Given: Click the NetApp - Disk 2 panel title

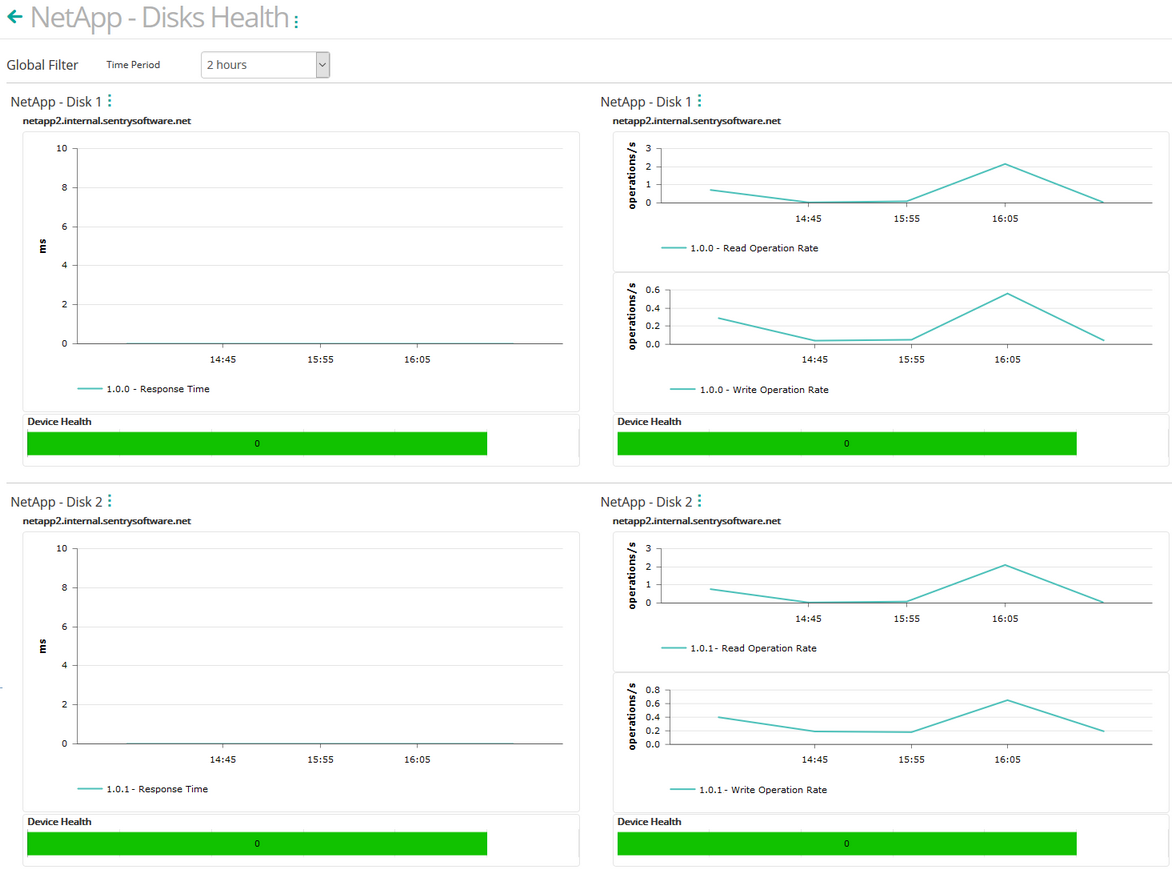Looking at the screenshot, I should 55,500.
